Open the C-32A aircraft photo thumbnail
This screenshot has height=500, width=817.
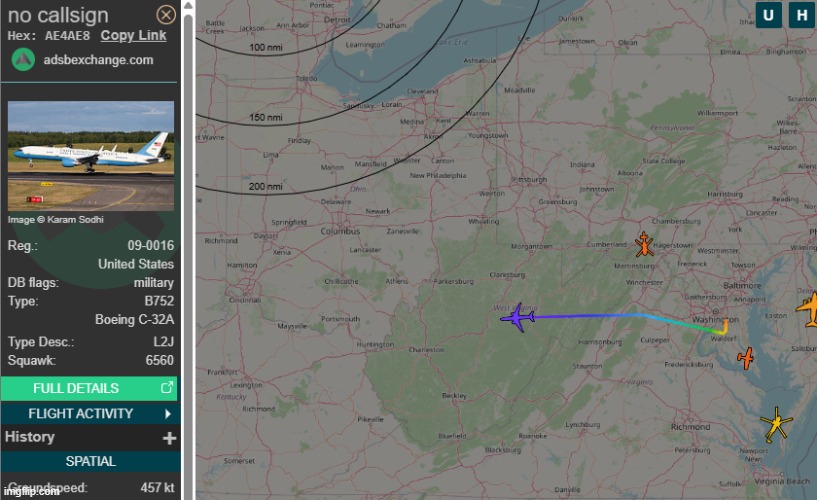pos(91,156)
